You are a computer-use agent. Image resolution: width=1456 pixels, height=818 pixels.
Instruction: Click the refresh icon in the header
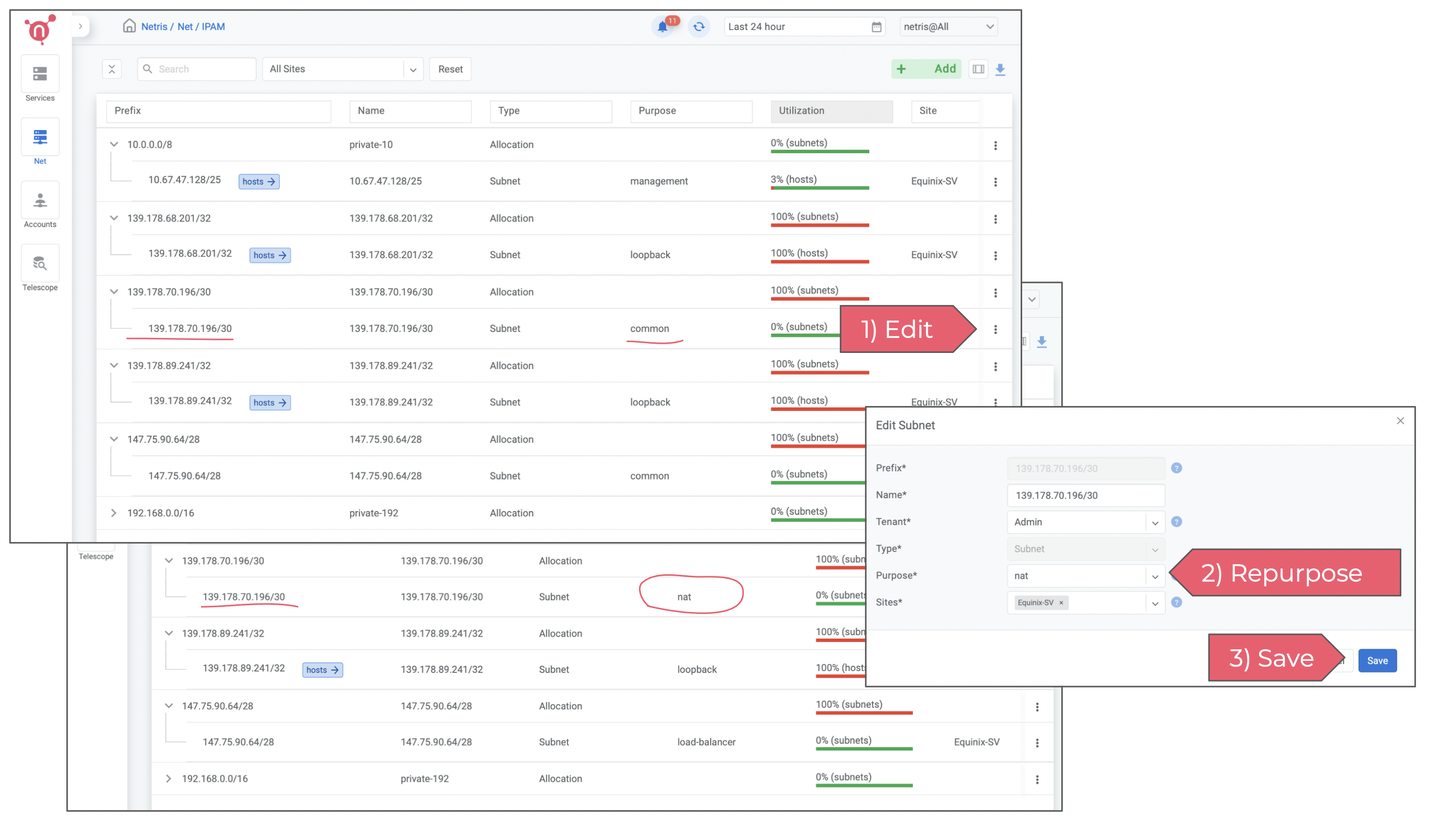pyautogui.click(x=698, y=27)
